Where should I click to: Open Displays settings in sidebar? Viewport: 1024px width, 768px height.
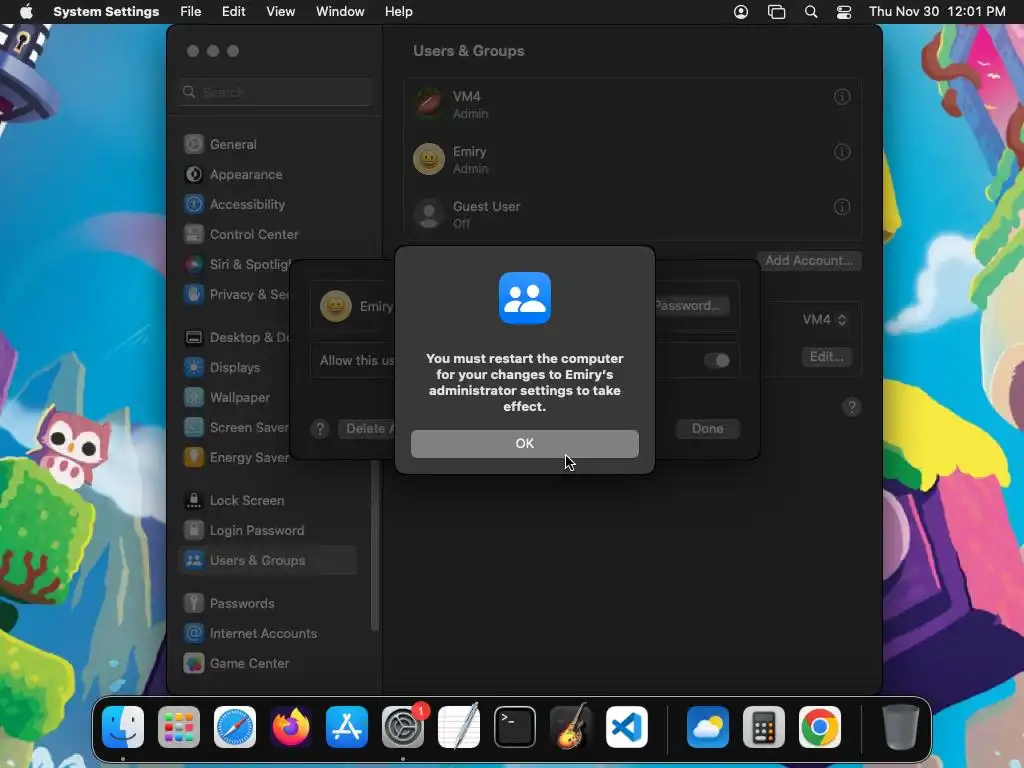pyautogui.click(x=236, y=368)
